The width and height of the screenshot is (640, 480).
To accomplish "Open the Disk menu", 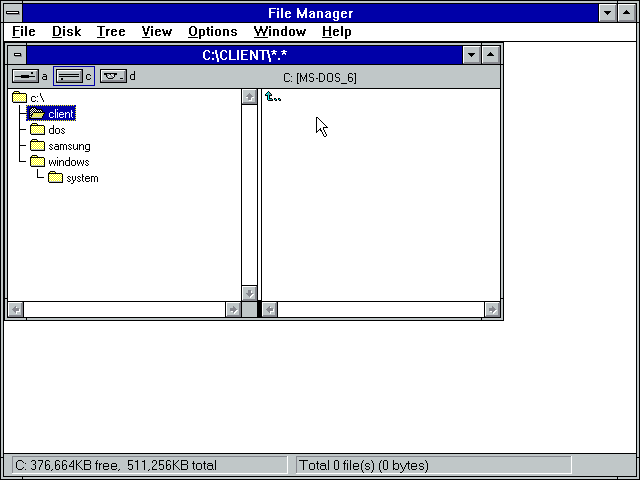I will [67, 31].
